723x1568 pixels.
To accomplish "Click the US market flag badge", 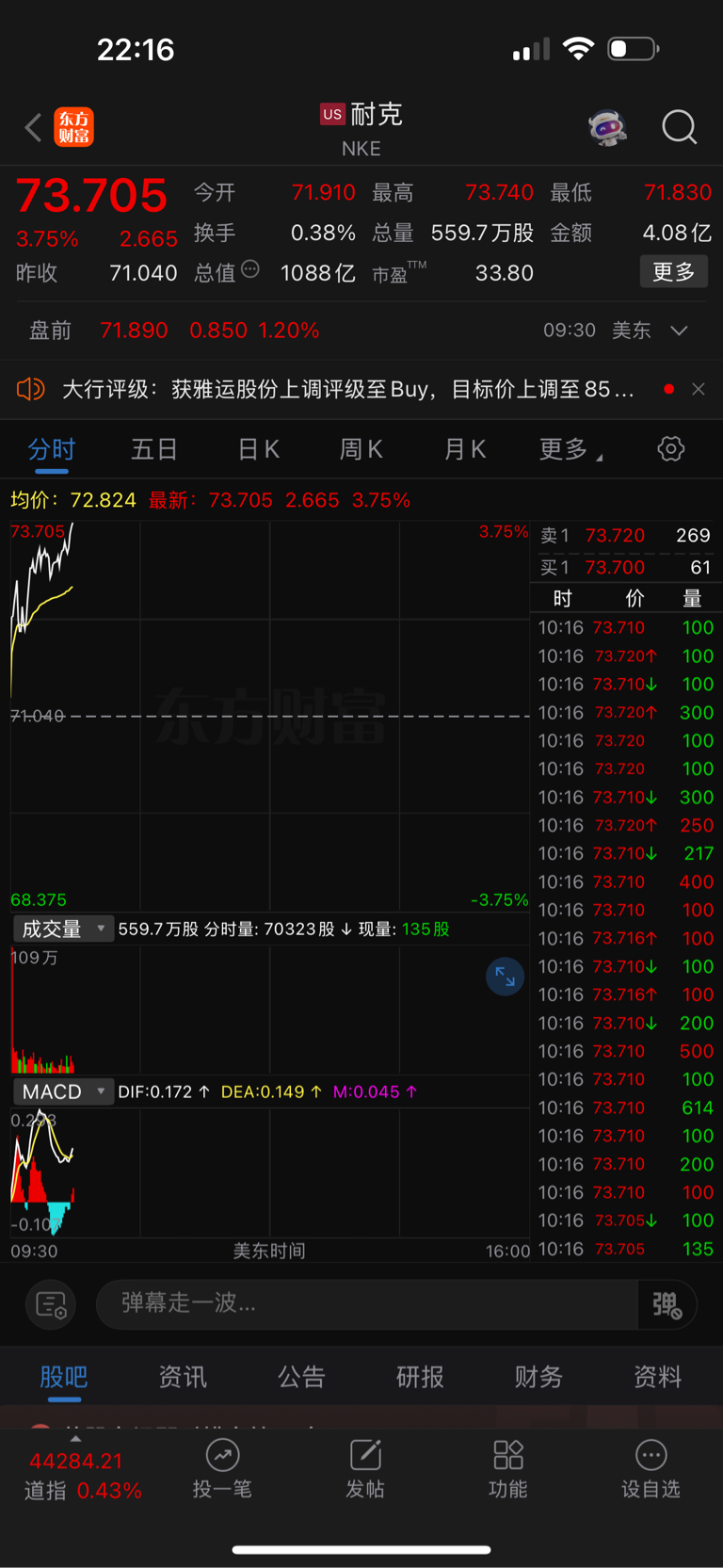I will click(x=332, y=114).
